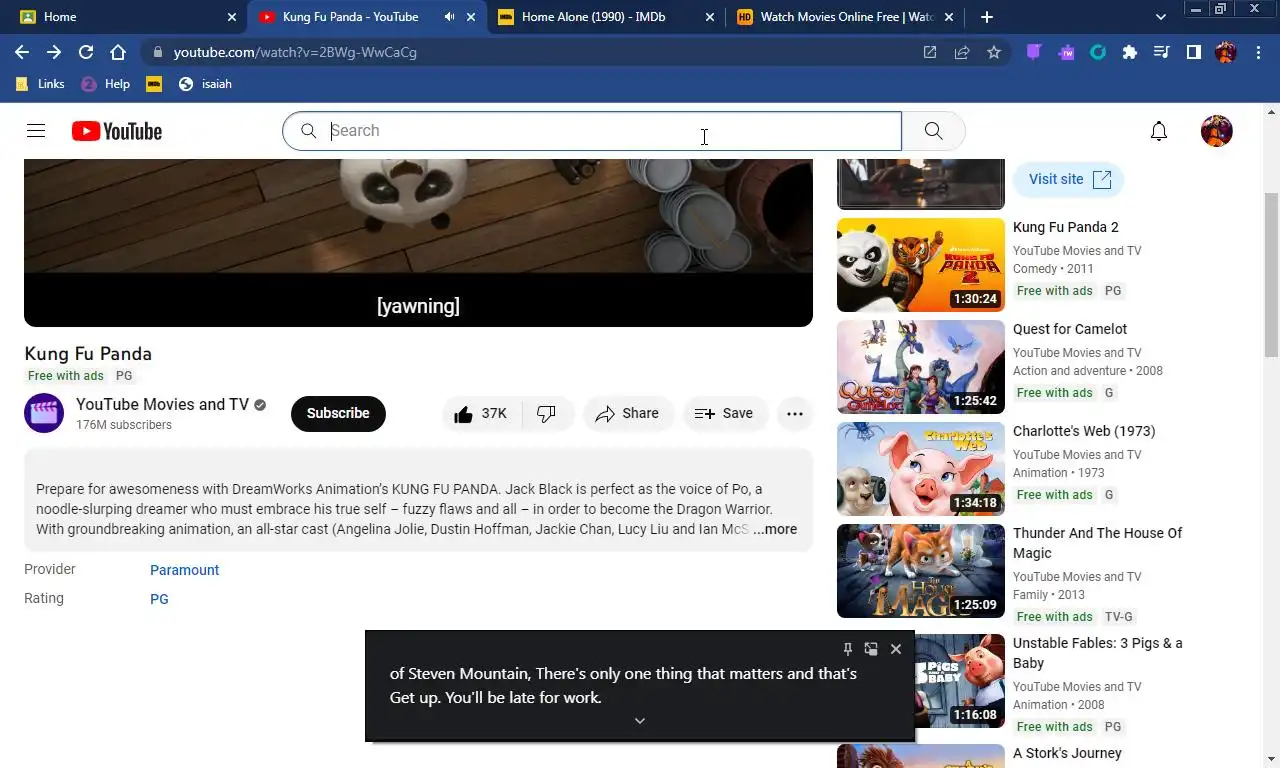Open YouTube Movies and TV channel name
Screen dimensions: 1280x768
[x=162, y=405]
